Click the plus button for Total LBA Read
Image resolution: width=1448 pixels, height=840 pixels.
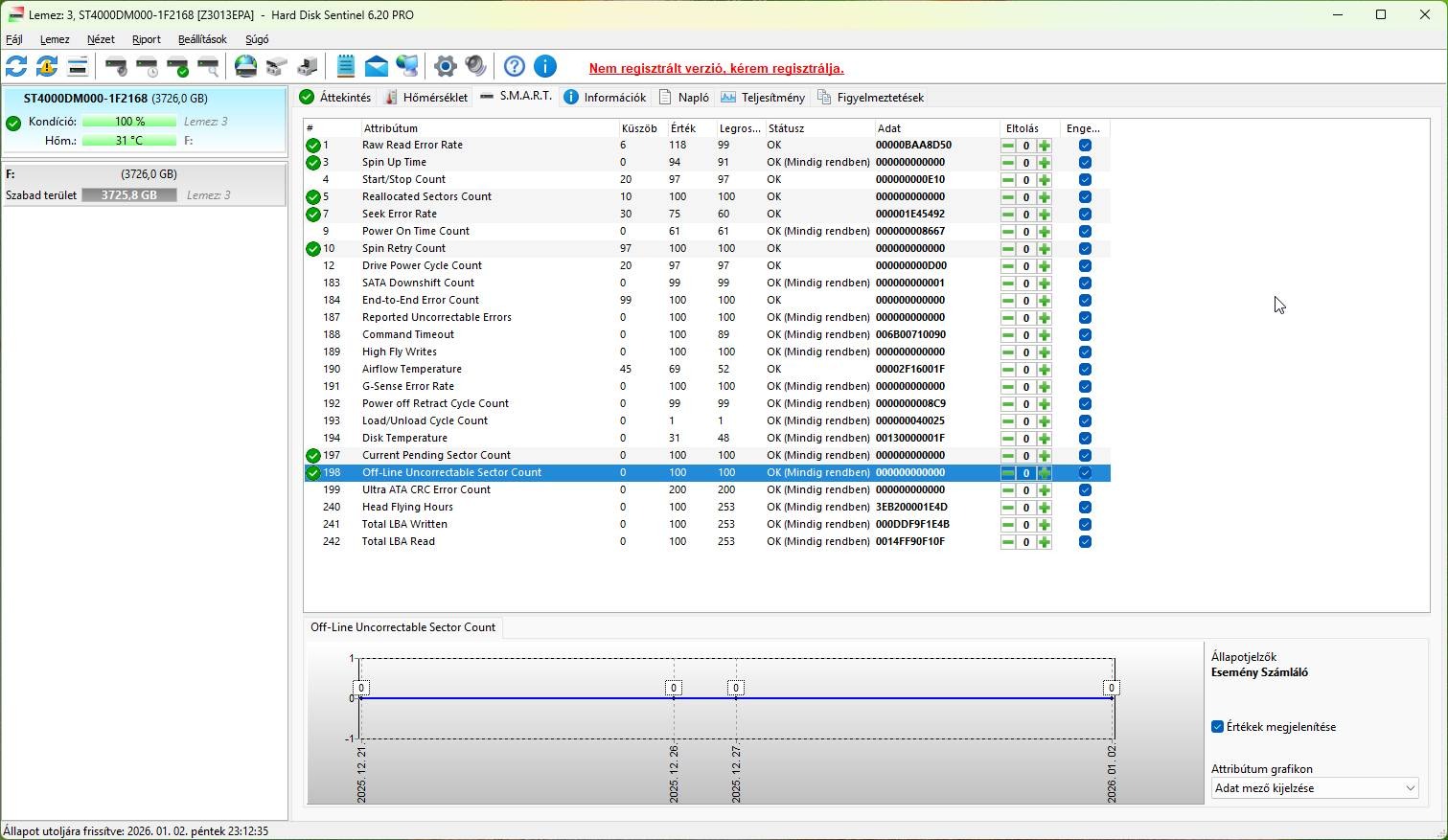point(1045,542)
